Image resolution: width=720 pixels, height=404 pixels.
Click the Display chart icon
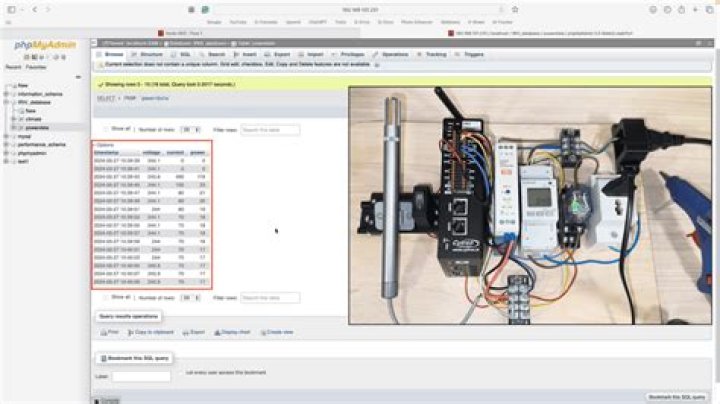coord(217,332)
